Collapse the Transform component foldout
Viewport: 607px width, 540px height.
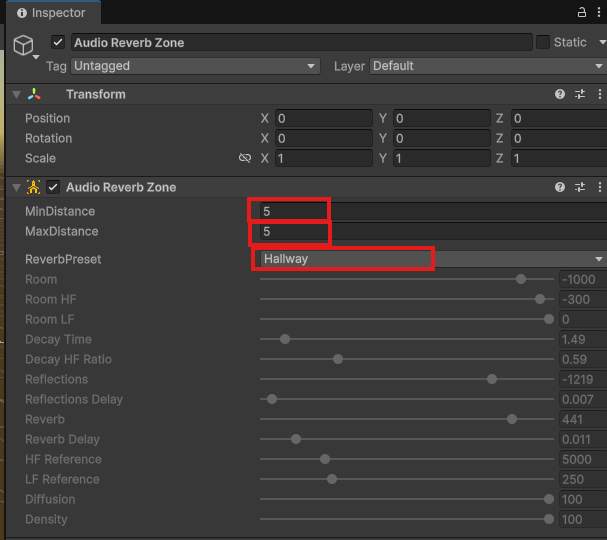click(14, 94)
